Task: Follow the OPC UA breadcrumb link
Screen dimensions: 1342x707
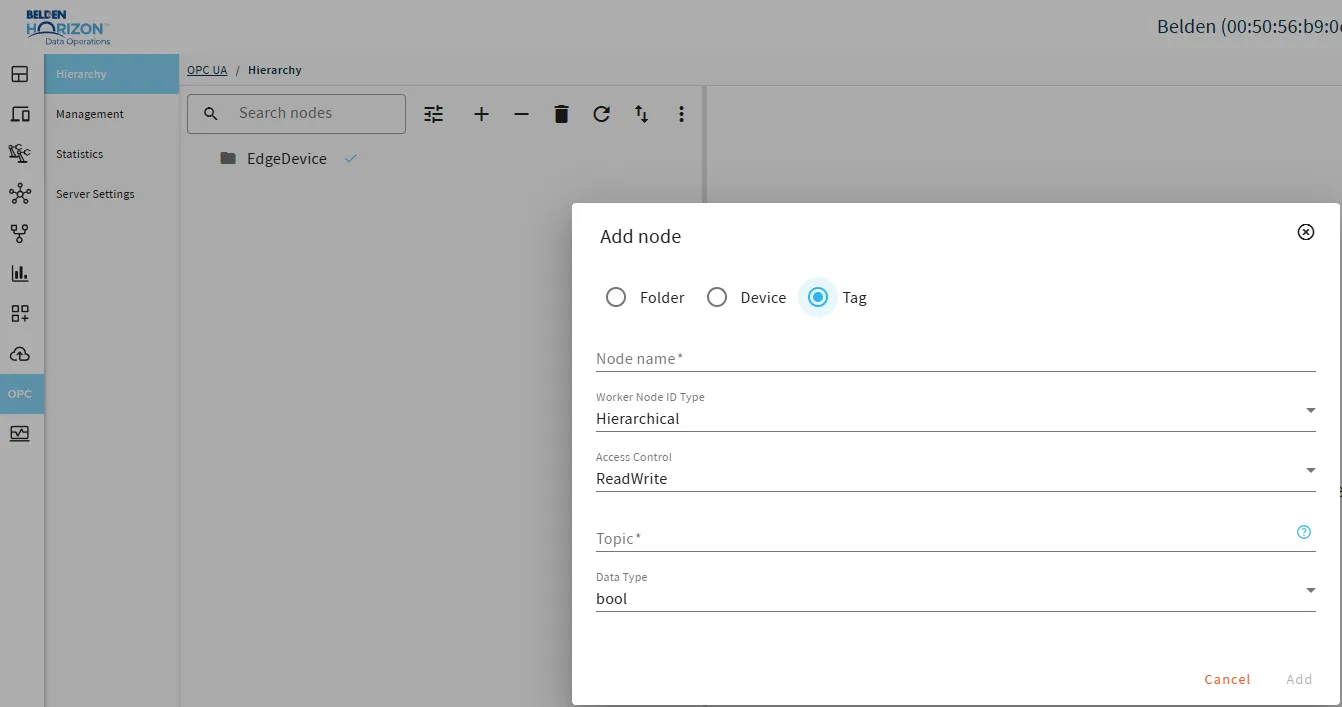Action: 207,70
